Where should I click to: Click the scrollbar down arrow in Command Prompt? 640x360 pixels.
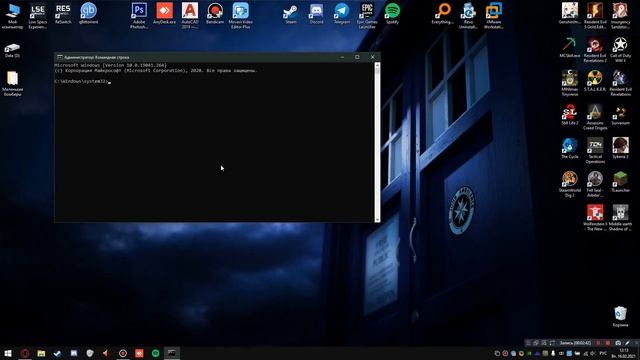[377, 220]
